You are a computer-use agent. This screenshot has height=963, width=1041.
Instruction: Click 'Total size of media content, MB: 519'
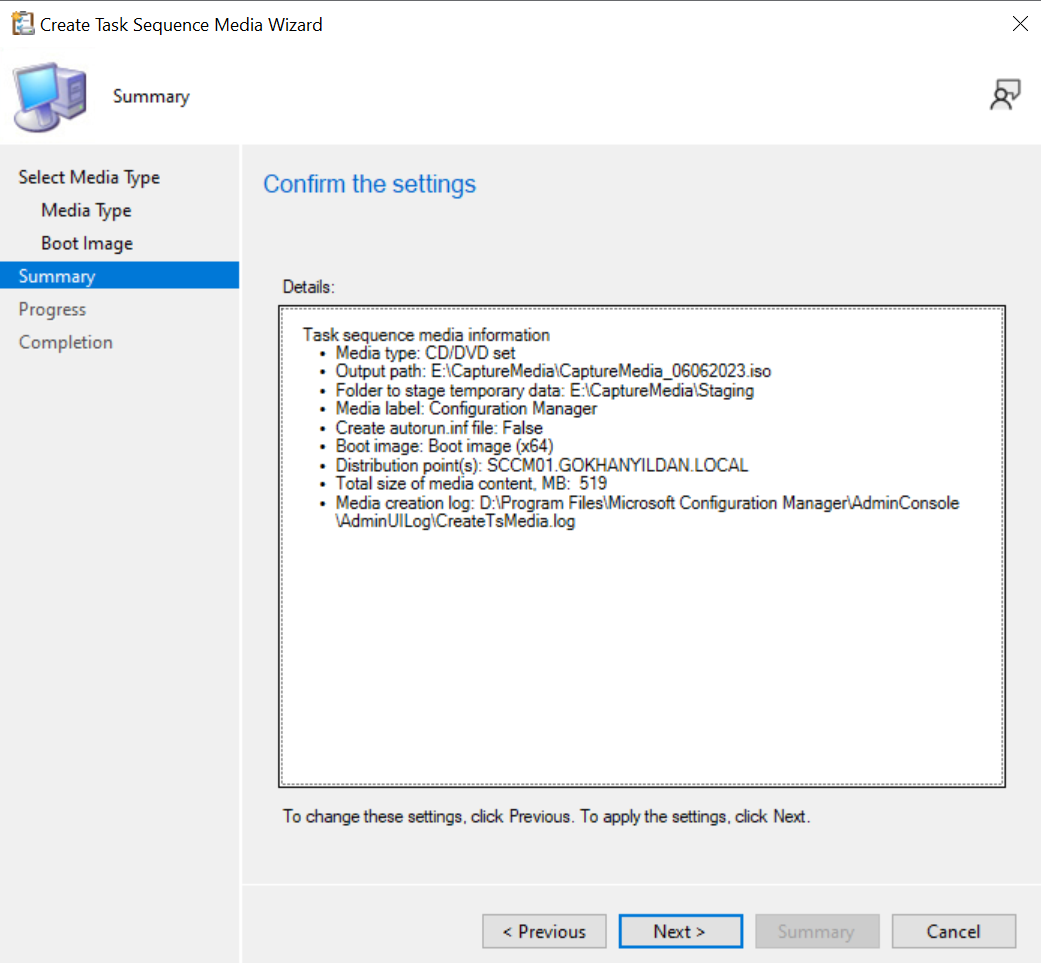point(471,484)
